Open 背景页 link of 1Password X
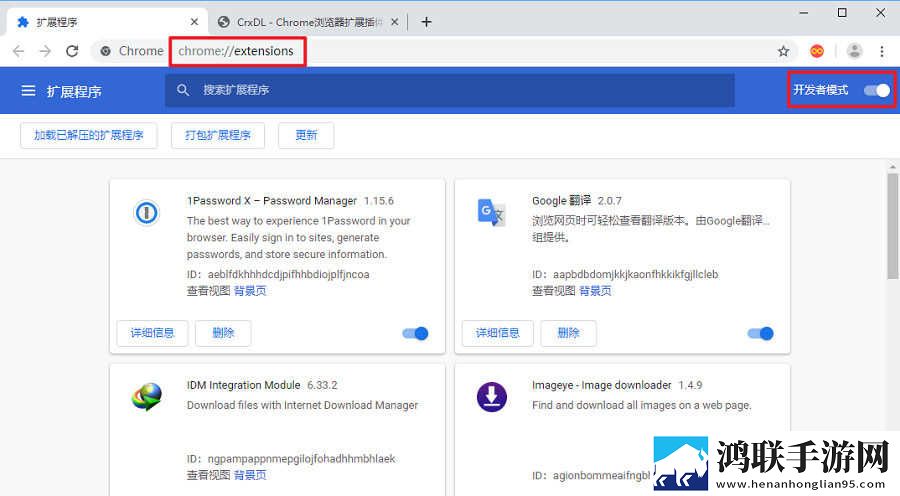Viewport: 900px width, 496px height. click(x=250, y=291)
